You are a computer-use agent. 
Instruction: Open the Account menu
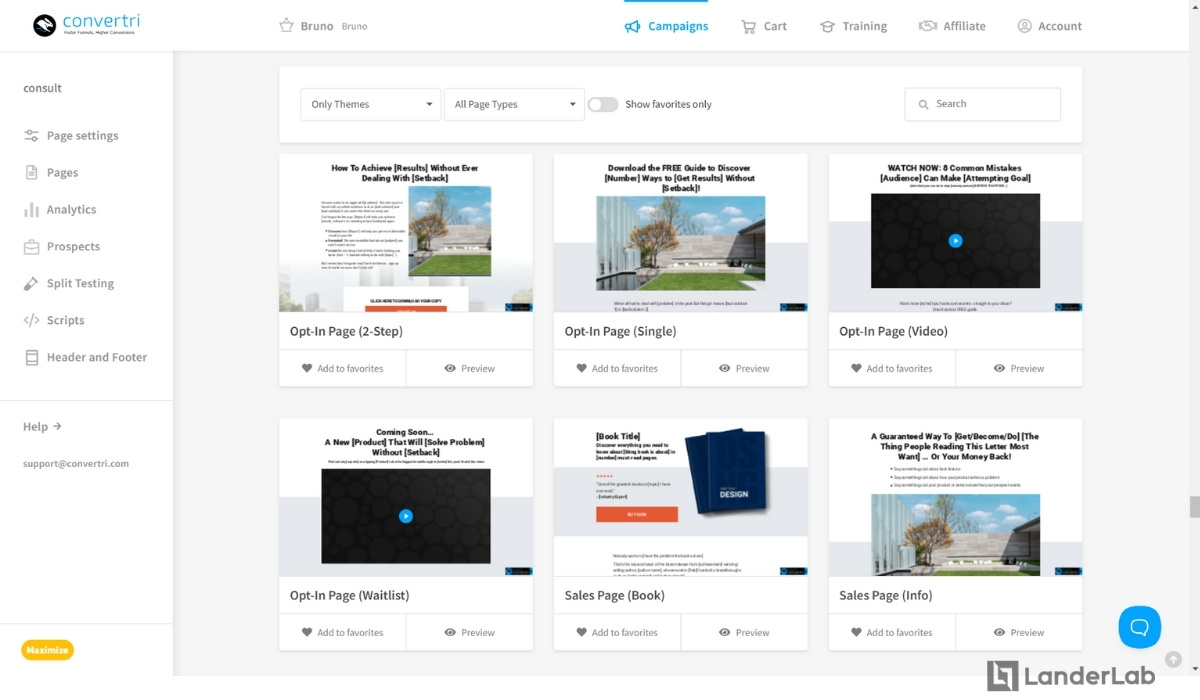pyautogui.click(x=1049, y=26)
